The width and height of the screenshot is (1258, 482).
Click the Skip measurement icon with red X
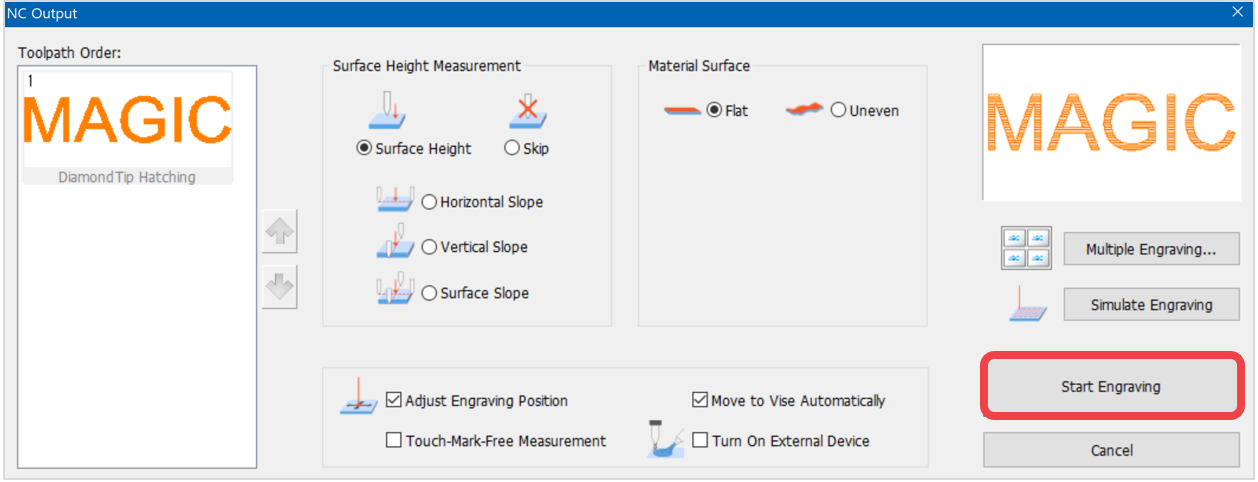[x=527, y=112]
